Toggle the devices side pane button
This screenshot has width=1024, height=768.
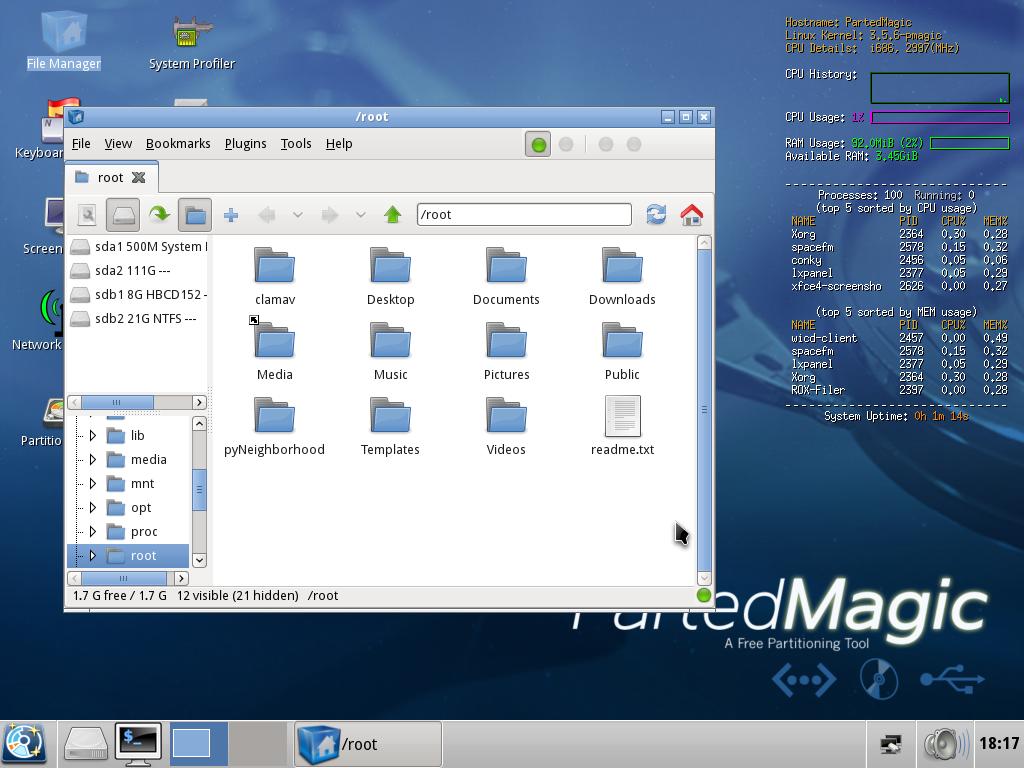(x=123, y=215)
